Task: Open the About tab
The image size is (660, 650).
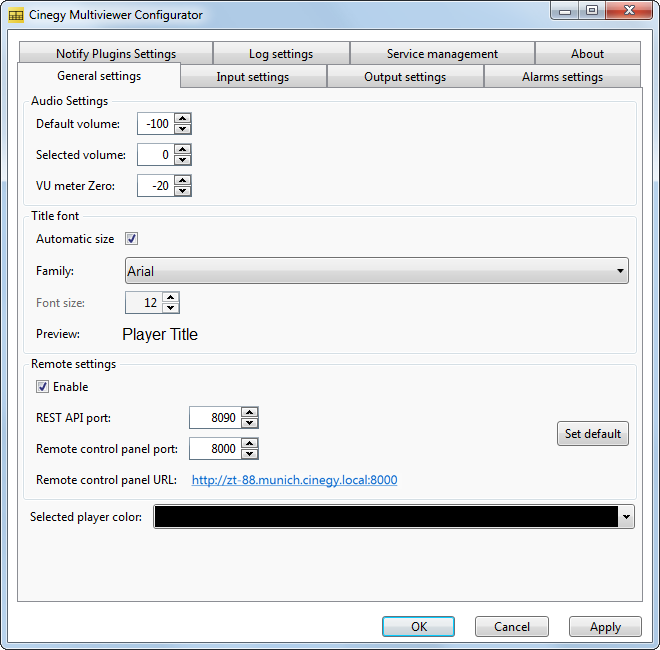Action: point(588,53)
